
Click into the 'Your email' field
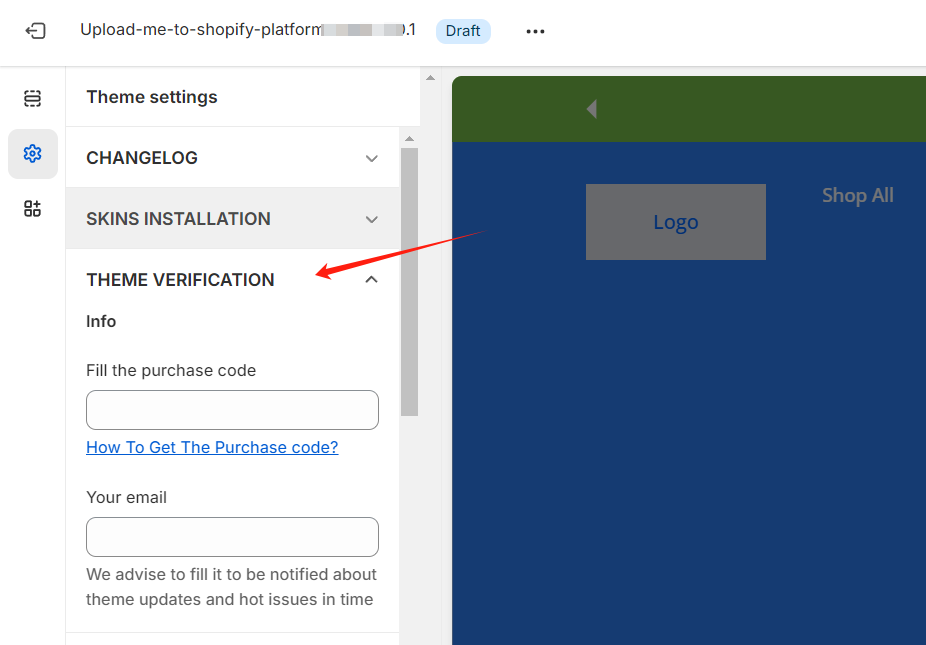[x=232, y=537]
